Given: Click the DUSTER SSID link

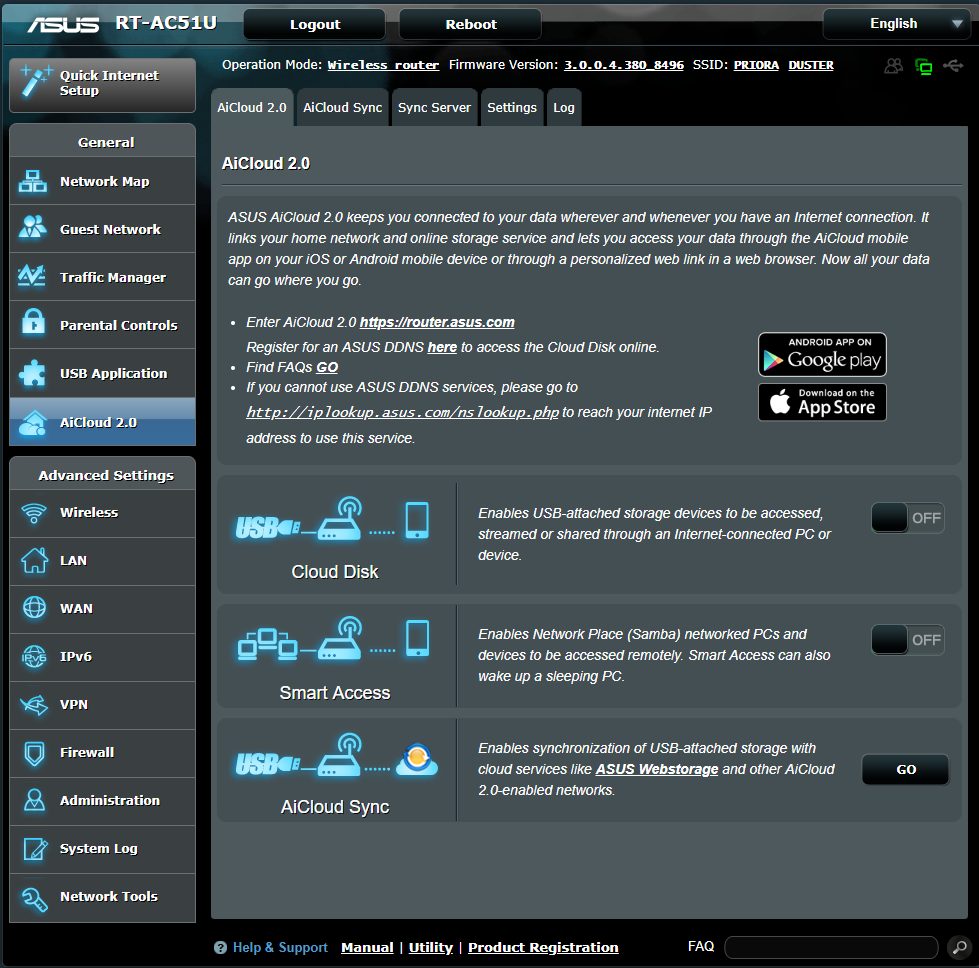Looking at the screenshot, I should [811, 65].
